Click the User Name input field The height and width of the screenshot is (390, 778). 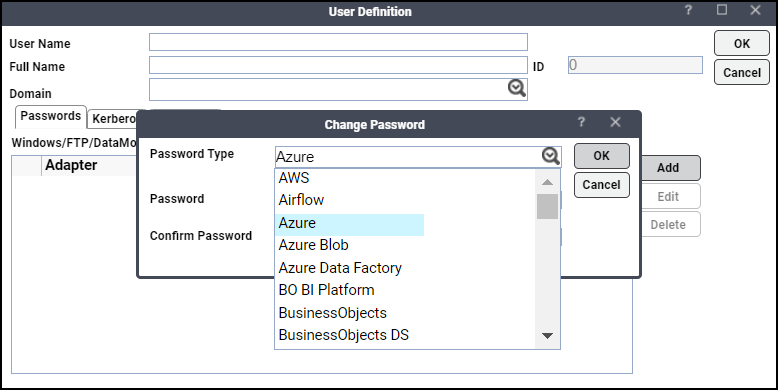338,42
